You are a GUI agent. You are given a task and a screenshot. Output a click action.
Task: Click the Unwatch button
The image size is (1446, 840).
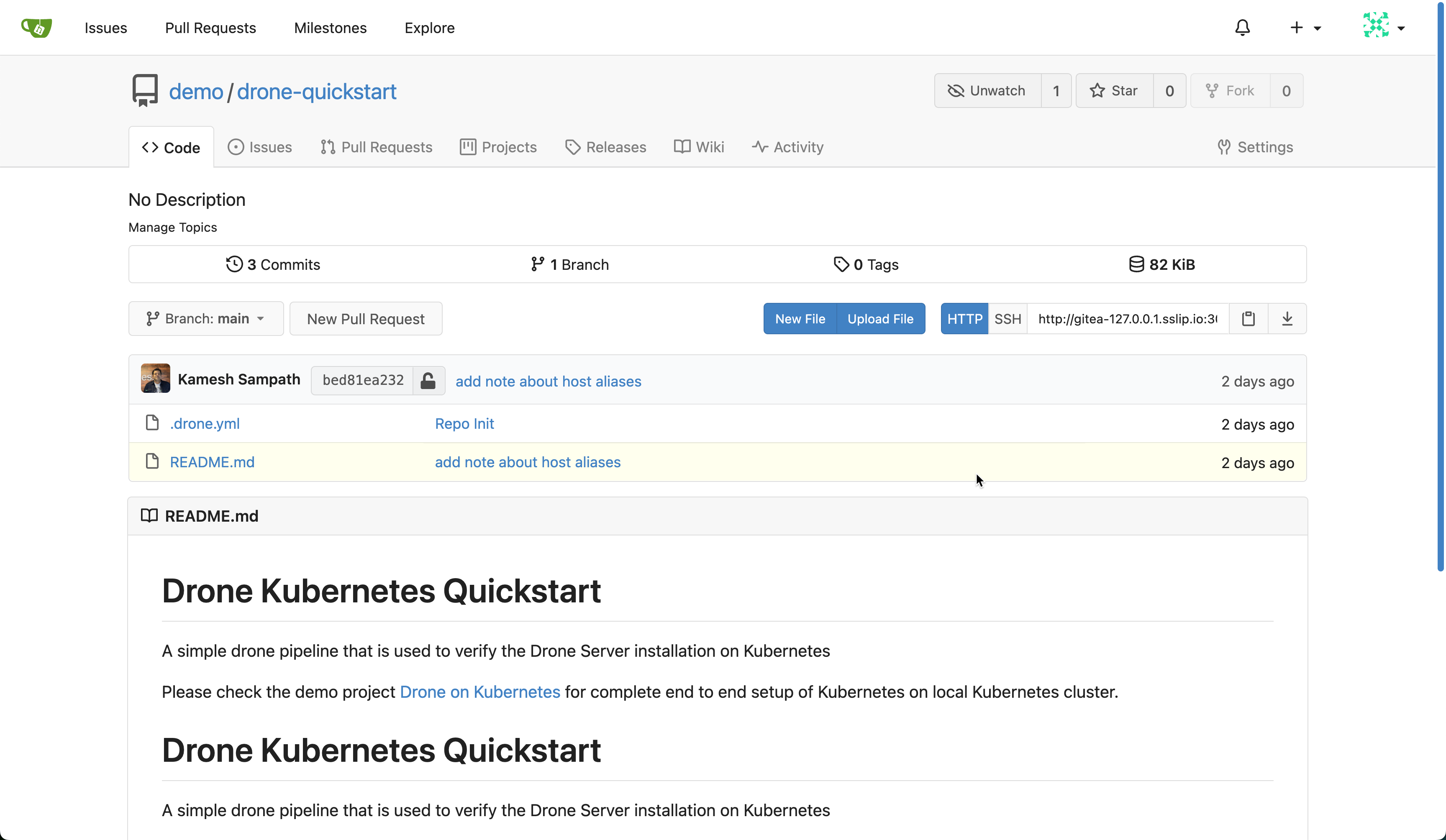[987, 91]
